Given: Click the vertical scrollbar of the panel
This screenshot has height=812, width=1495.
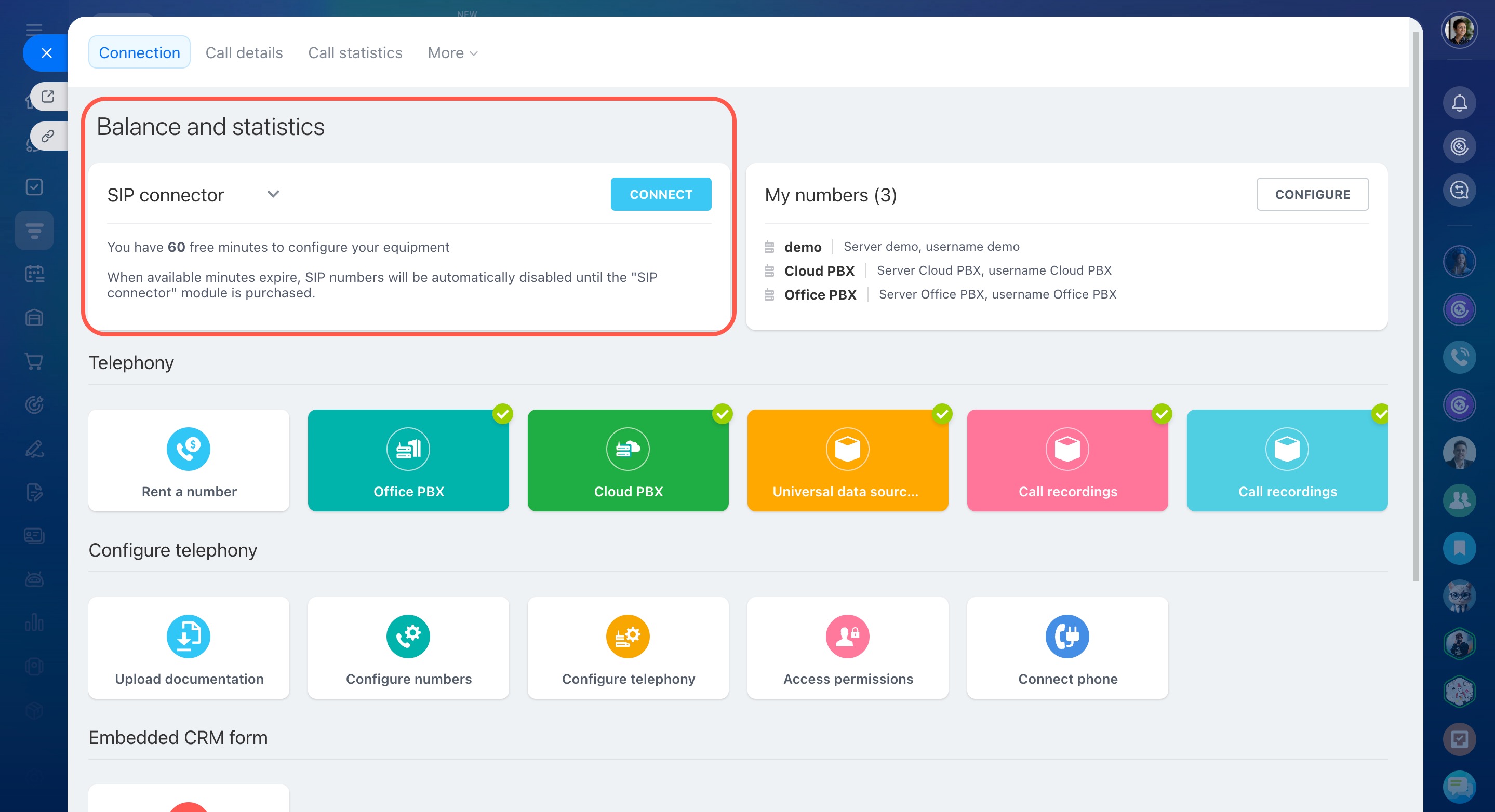Looking at the screenshot, I should click(1416, 307).
